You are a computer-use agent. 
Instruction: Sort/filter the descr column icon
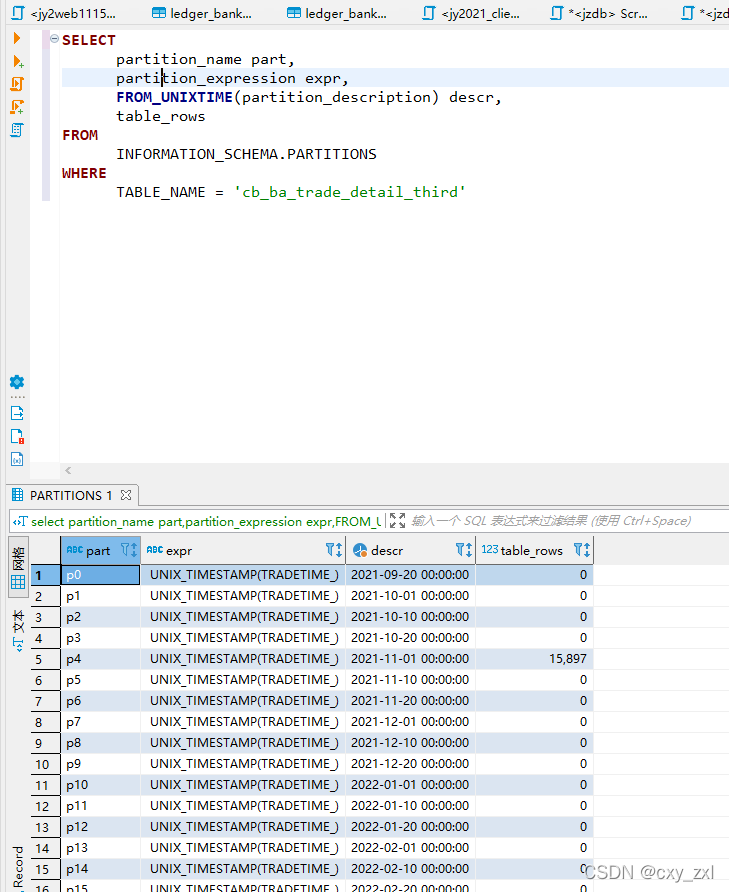point(464,550)
